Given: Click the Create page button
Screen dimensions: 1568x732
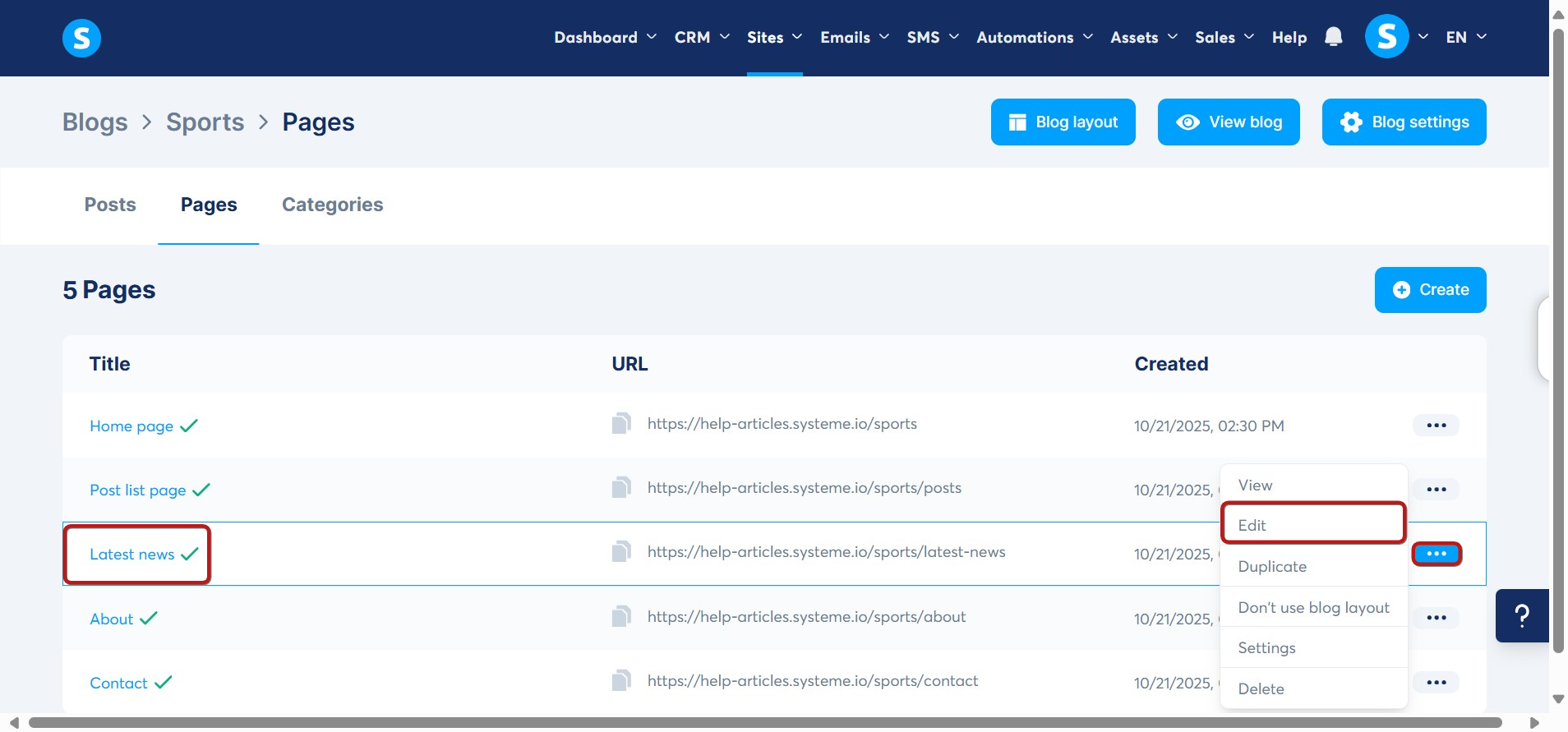Looking at the screenshot, I should 1430,290.
